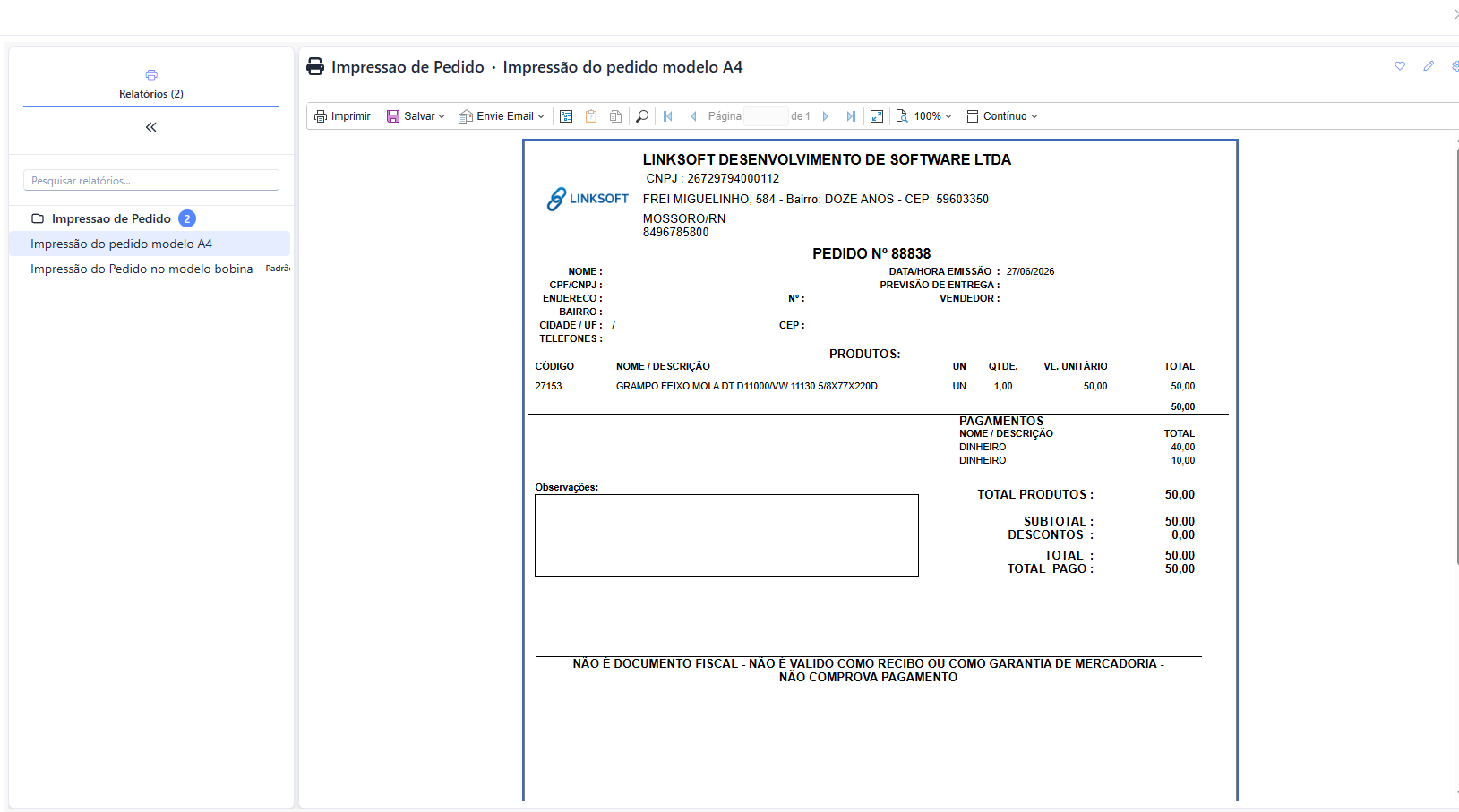The image size is (1459, 812).
Task: Click the VENDEDOR label
Action: 969,298
